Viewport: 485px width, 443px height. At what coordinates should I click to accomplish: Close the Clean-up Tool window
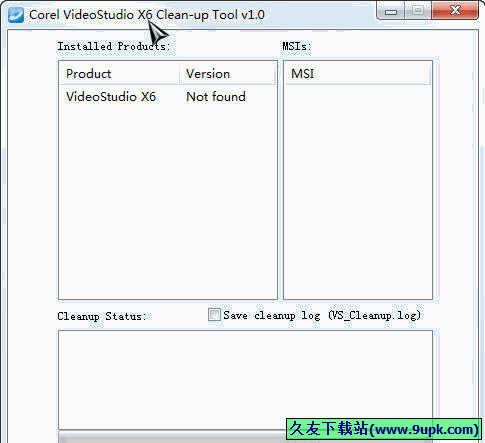(455, 11)
